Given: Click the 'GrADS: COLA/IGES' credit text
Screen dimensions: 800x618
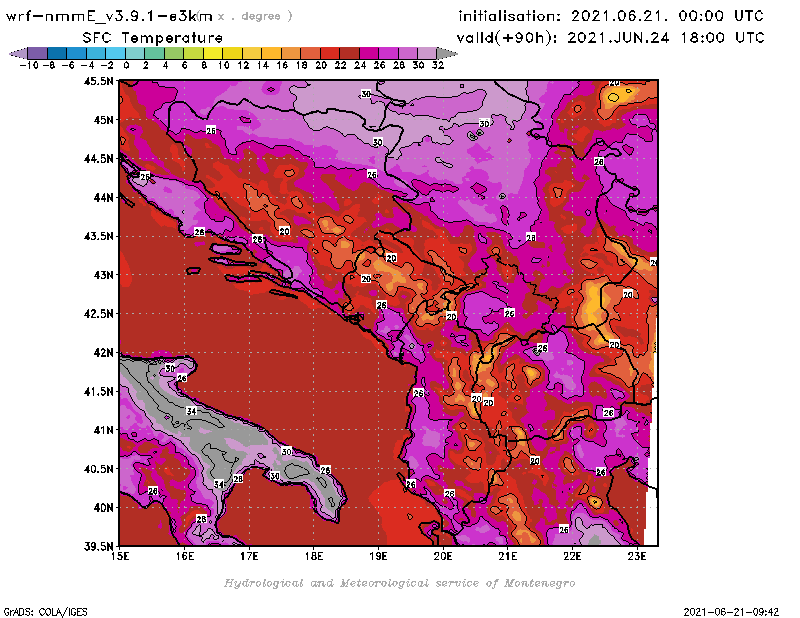Looking at the screenshot, I should pos(45,612).
